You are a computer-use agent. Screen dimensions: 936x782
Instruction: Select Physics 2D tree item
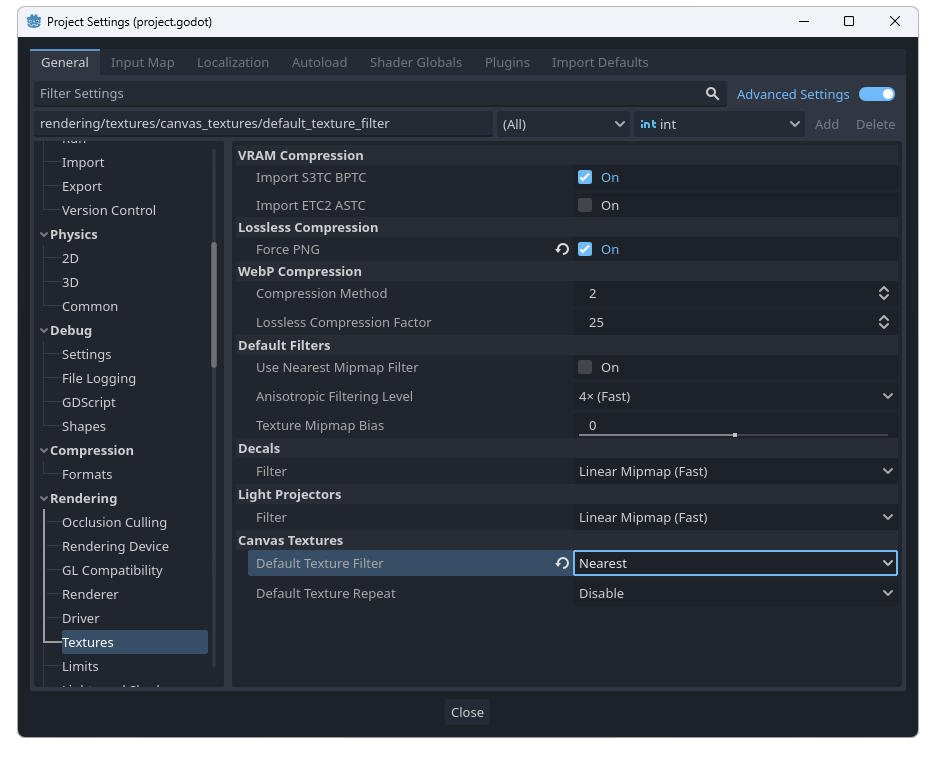pyautogui.click(x=70, y=258)
